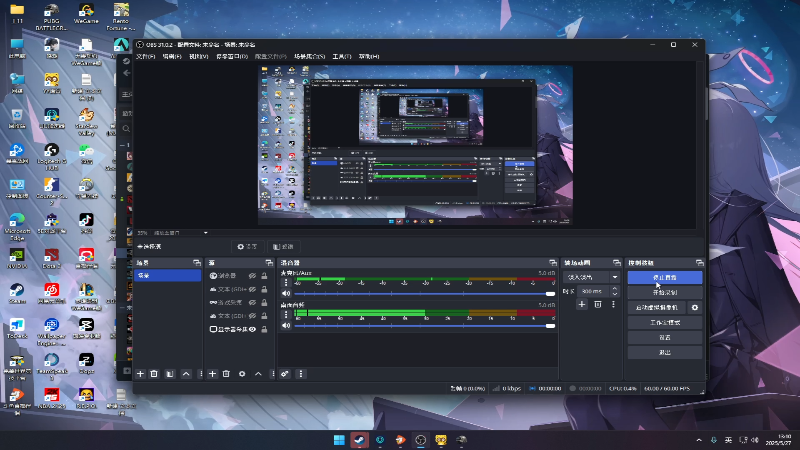Toggle lock on the game capture source
800x450 pixels.
264,303
